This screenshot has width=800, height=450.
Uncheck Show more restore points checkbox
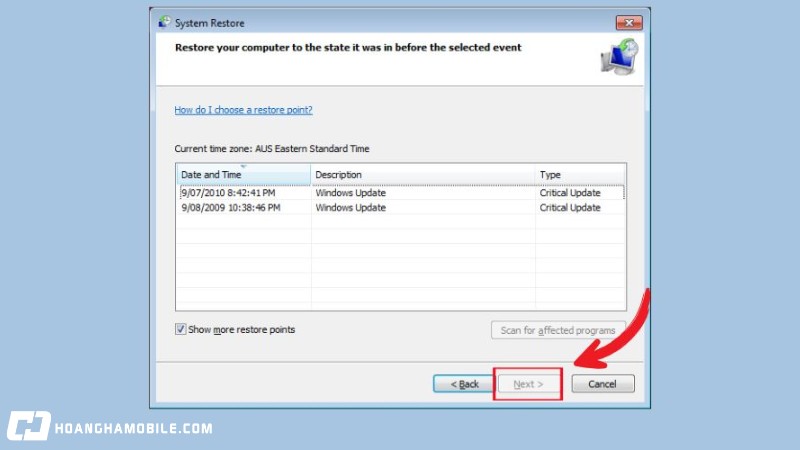tap(181, 329)
